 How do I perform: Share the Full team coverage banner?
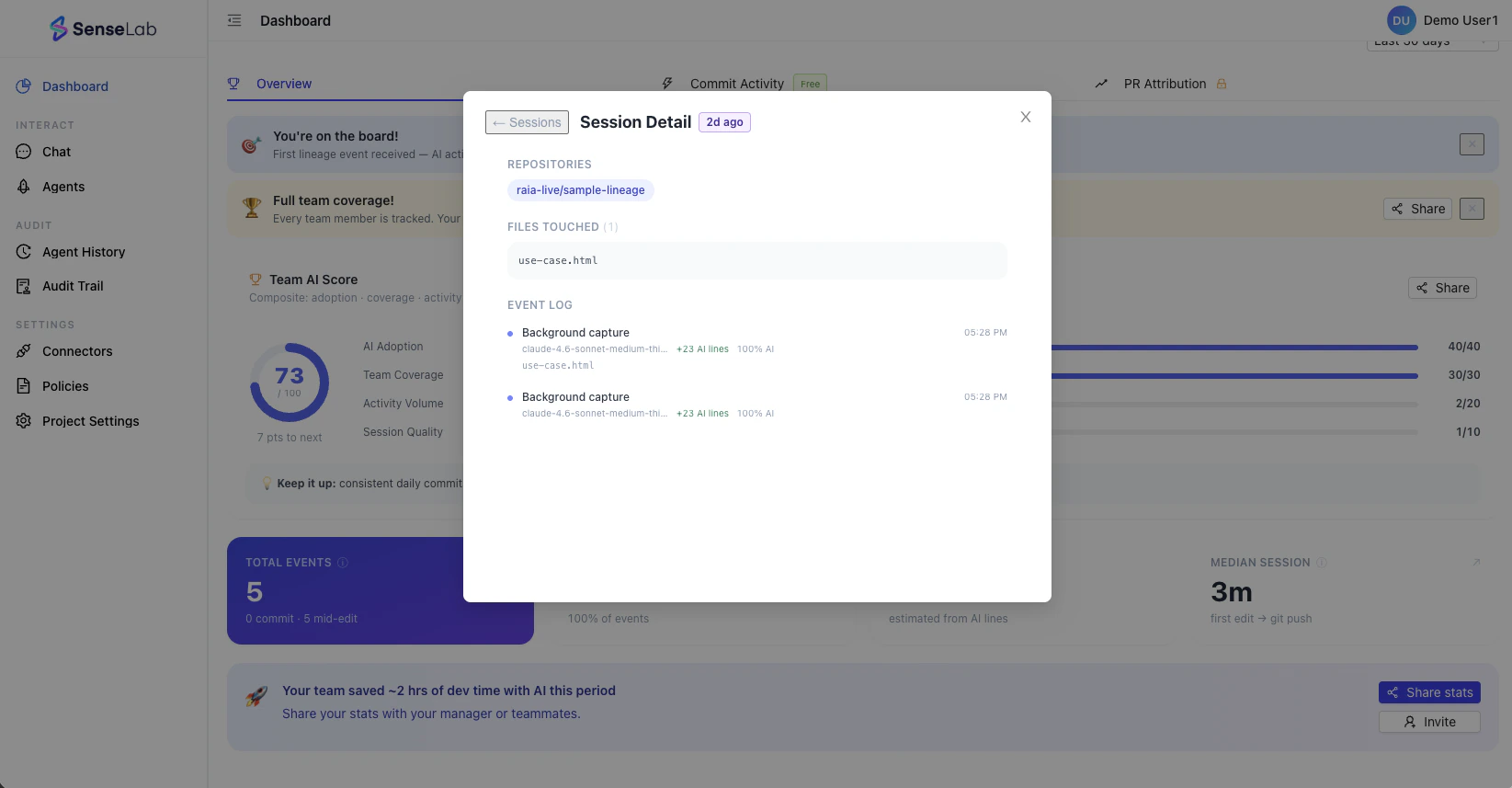tap(1417, 209)
